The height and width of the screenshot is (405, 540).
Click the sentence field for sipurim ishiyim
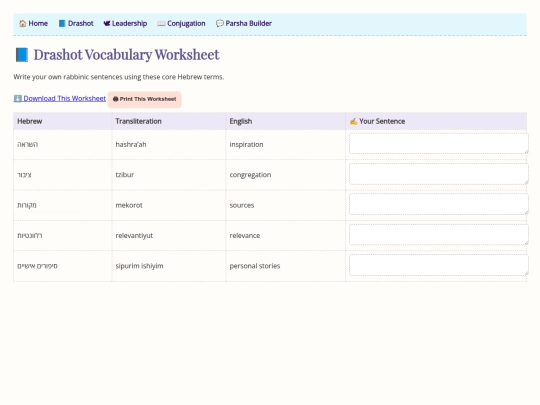[439, 265]
